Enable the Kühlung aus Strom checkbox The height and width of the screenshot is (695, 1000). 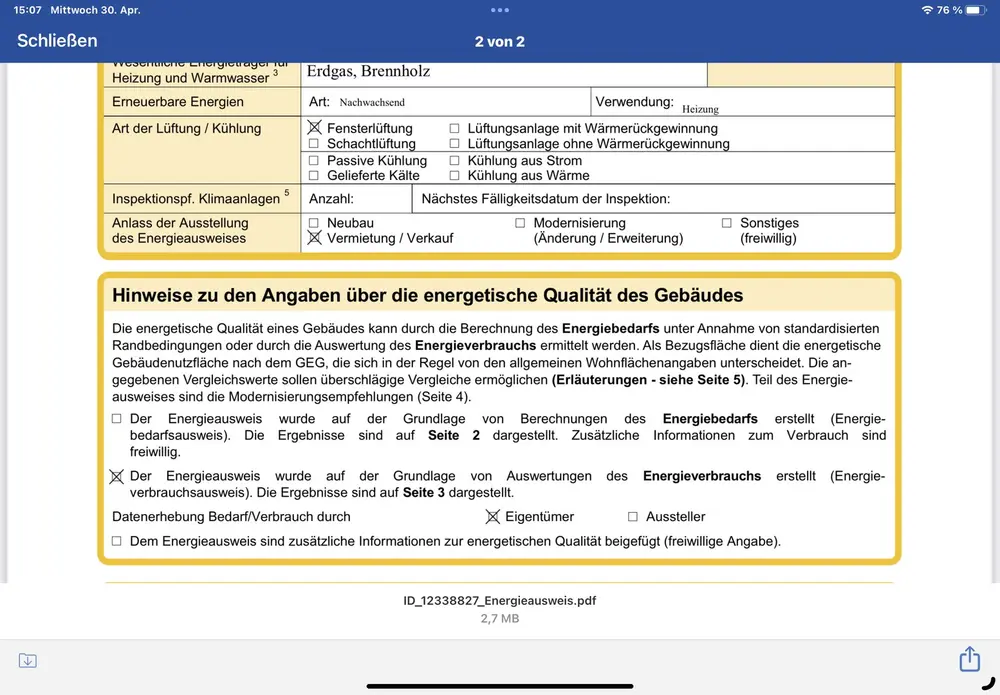(454, 161)
